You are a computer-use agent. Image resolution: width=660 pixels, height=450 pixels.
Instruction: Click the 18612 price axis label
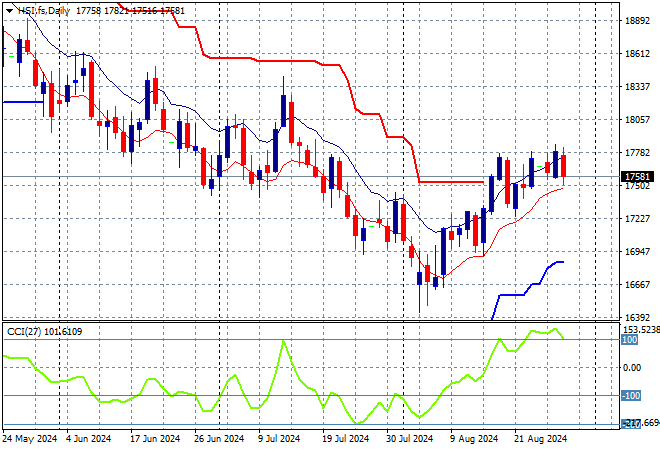tap(637, 53)
